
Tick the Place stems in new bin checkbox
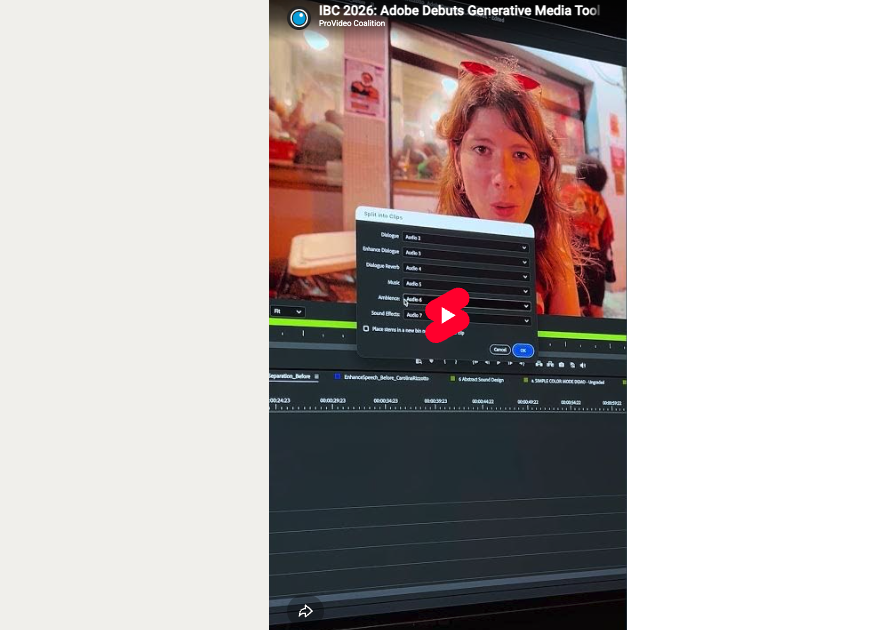coord(366,328)
